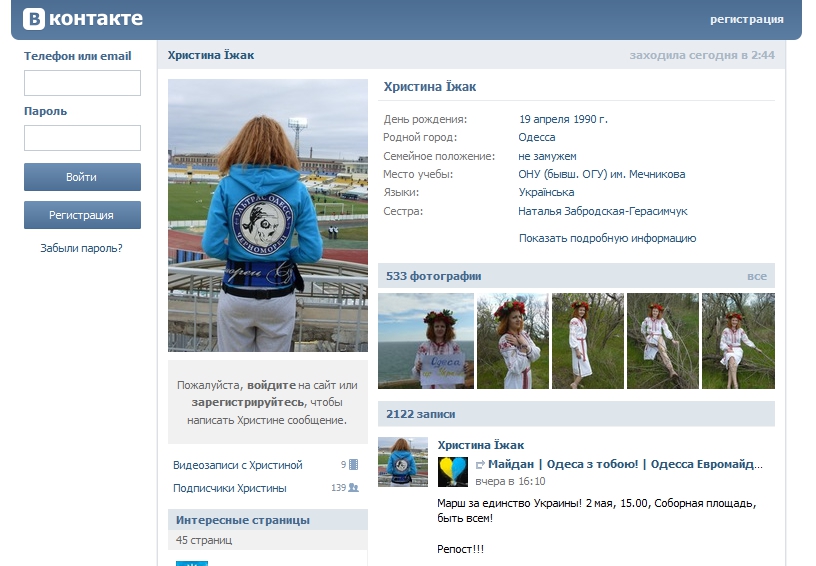Focus the Телефон или email field
This screenshot has height=566, width=816.
pos(82,83)
